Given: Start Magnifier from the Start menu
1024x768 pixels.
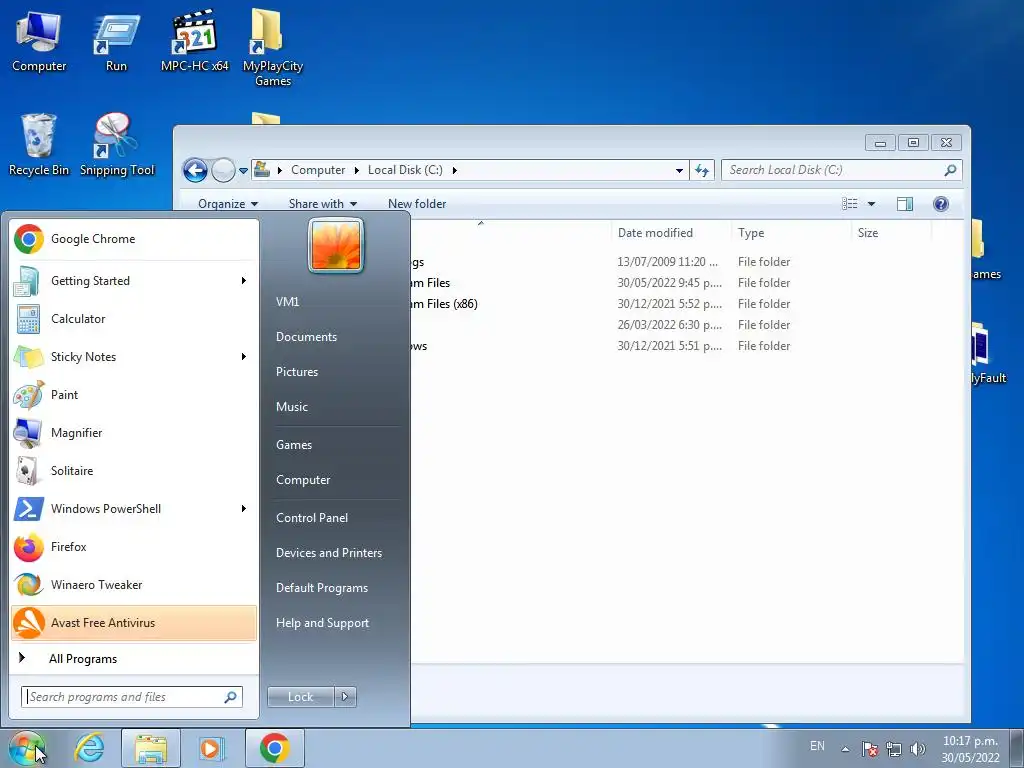Looking at the screenshot, I should (134, 433).
